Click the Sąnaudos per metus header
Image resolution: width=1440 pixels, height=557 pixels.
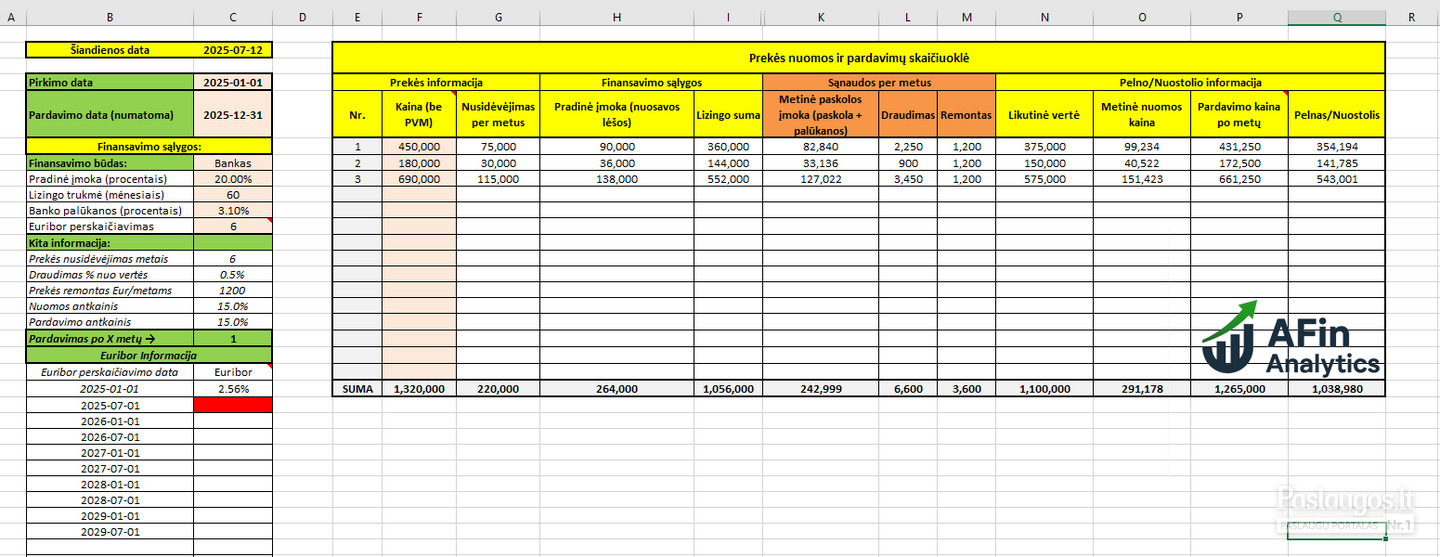point(879,82)
